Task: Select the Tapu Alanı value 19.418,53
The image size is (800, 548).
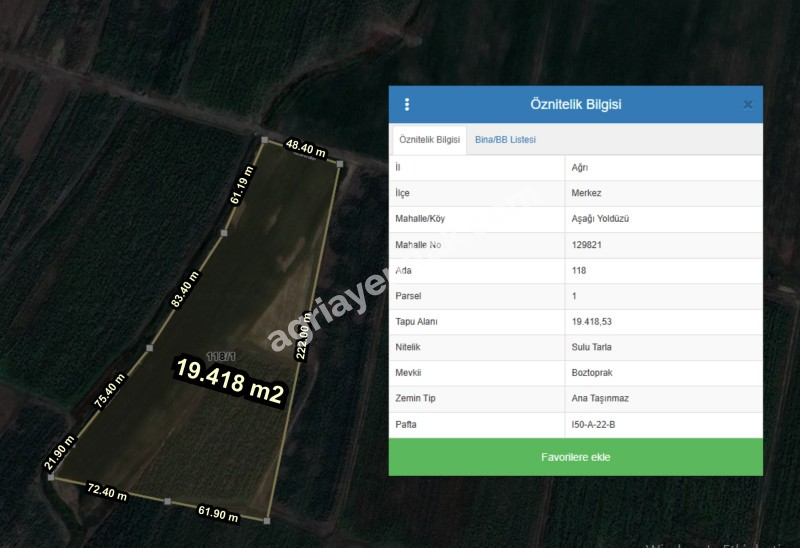Action: (591, 322)
